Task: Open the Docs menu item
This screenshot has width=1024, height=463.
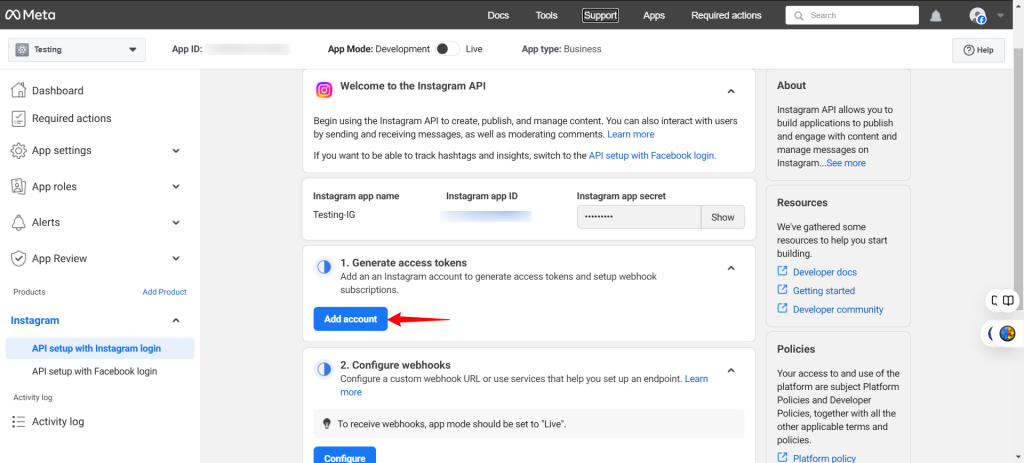Action: point(498,16)
